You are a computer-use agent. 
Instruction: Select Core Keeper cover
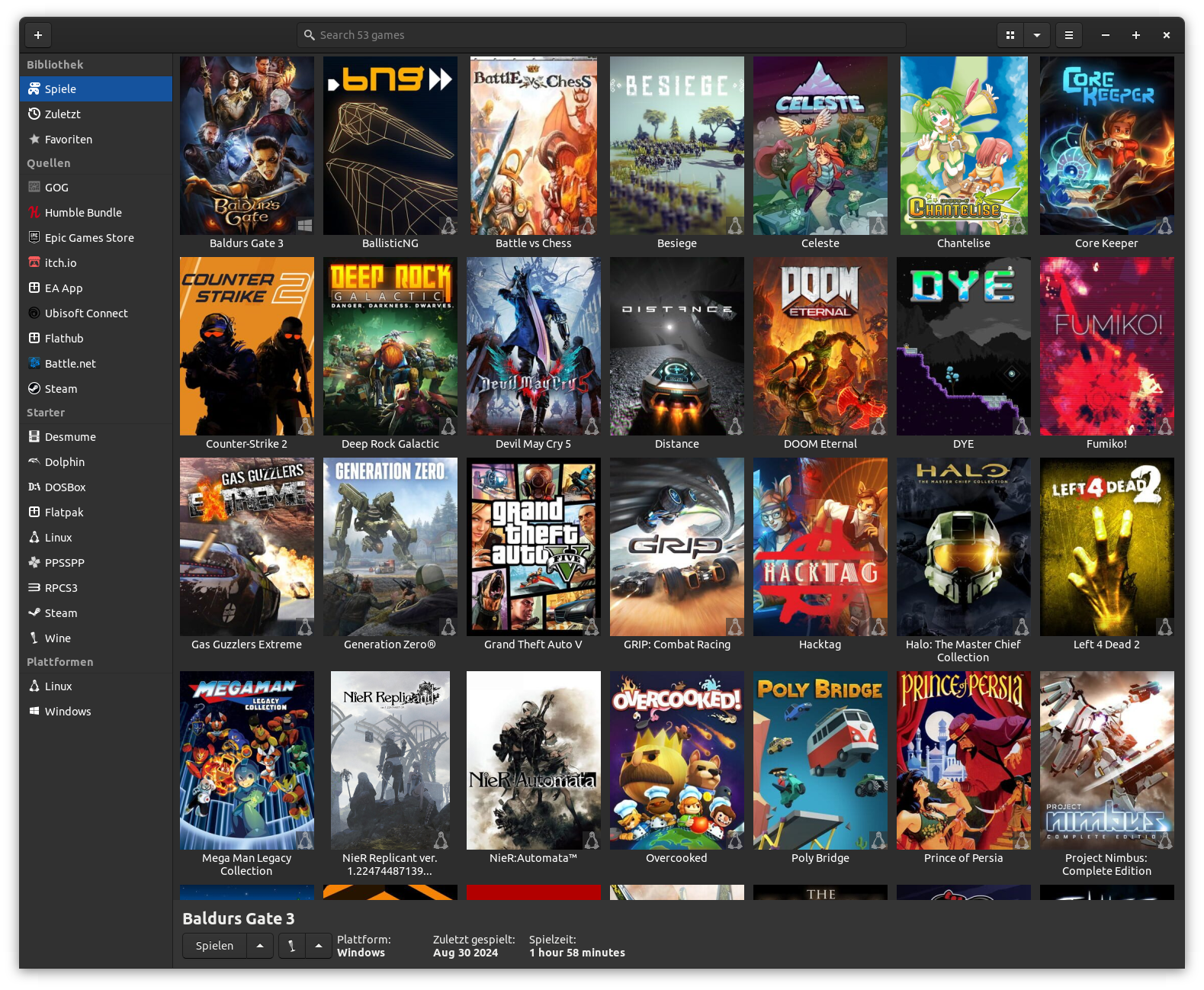point(1107,146)
